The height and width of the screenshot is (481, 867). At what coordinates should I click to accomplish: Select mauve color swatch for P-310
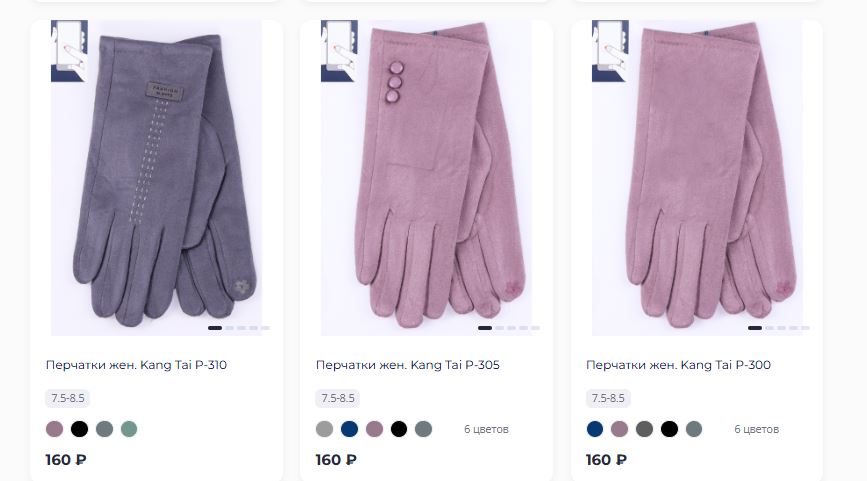point(54,429)
